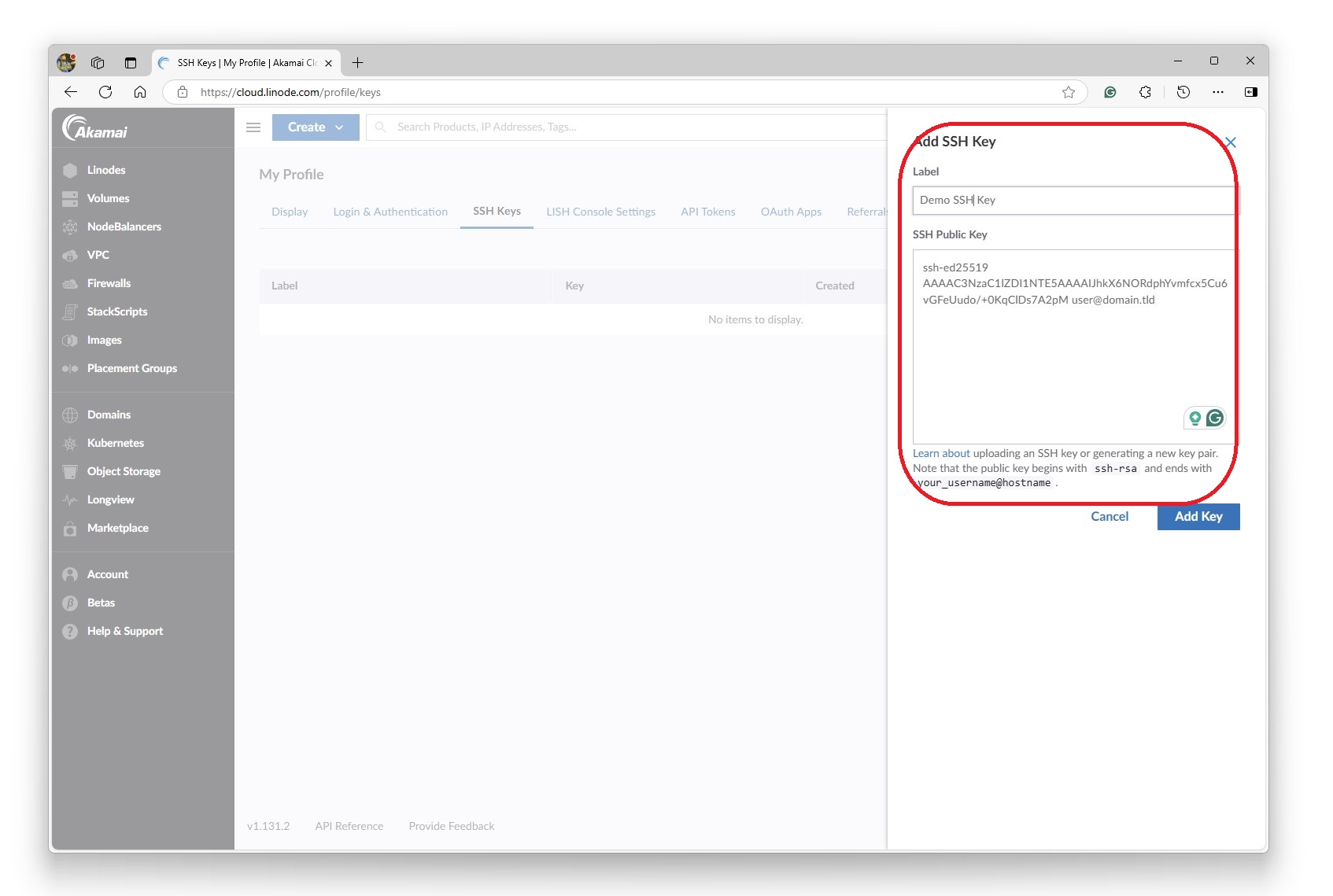This screenshot has height=896, width=1333.
Task: Open Marketplace in sidebar
Action: click(117, 528)
